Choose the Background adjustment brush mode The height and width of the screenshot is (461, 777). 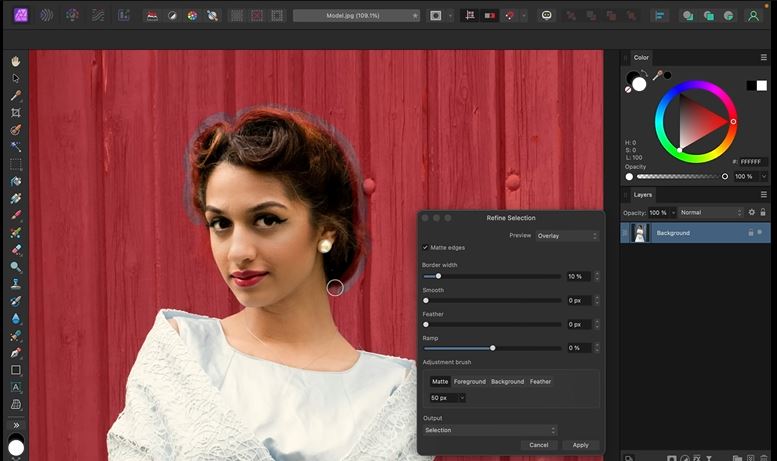507,381
